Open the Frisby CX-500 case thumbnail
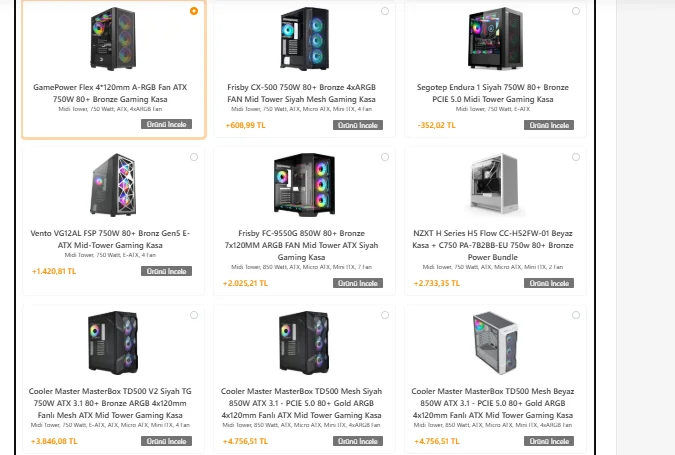This screenshot has width=675, height=455. point(304,42)
